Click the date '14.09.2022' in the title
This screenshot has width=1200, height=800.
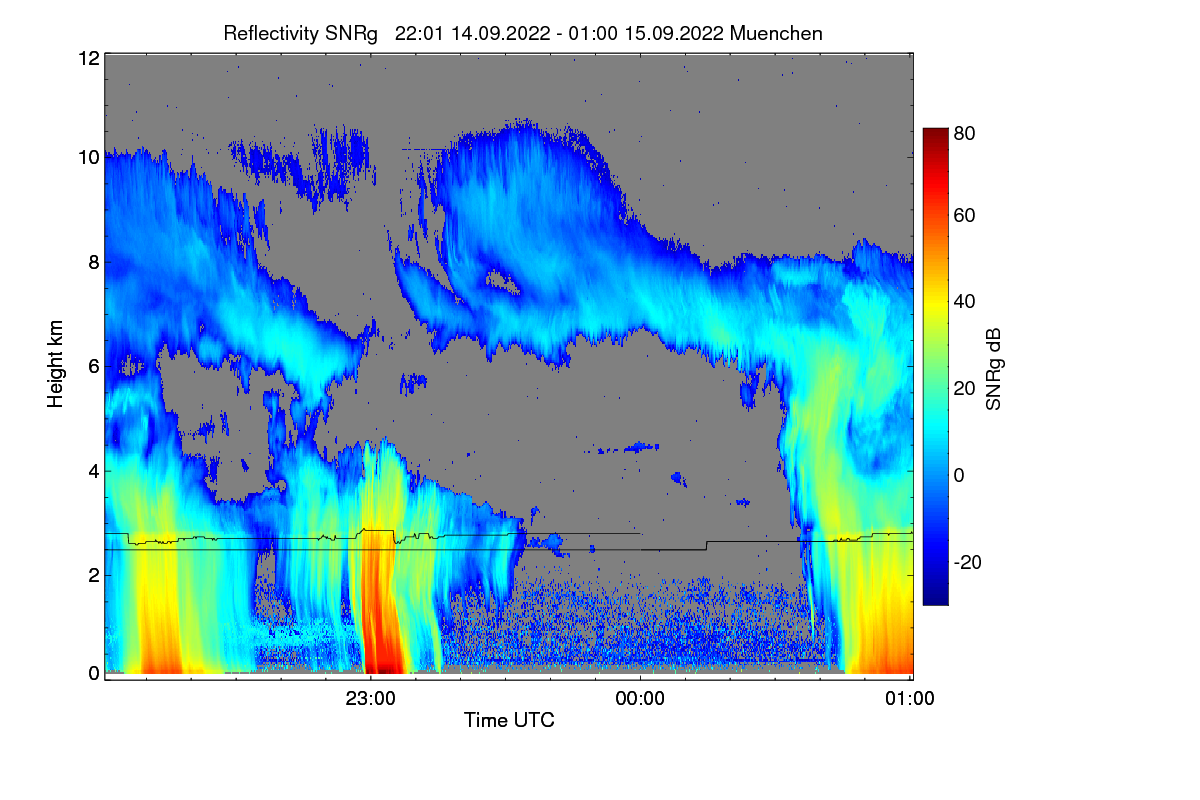coord(498,33)
